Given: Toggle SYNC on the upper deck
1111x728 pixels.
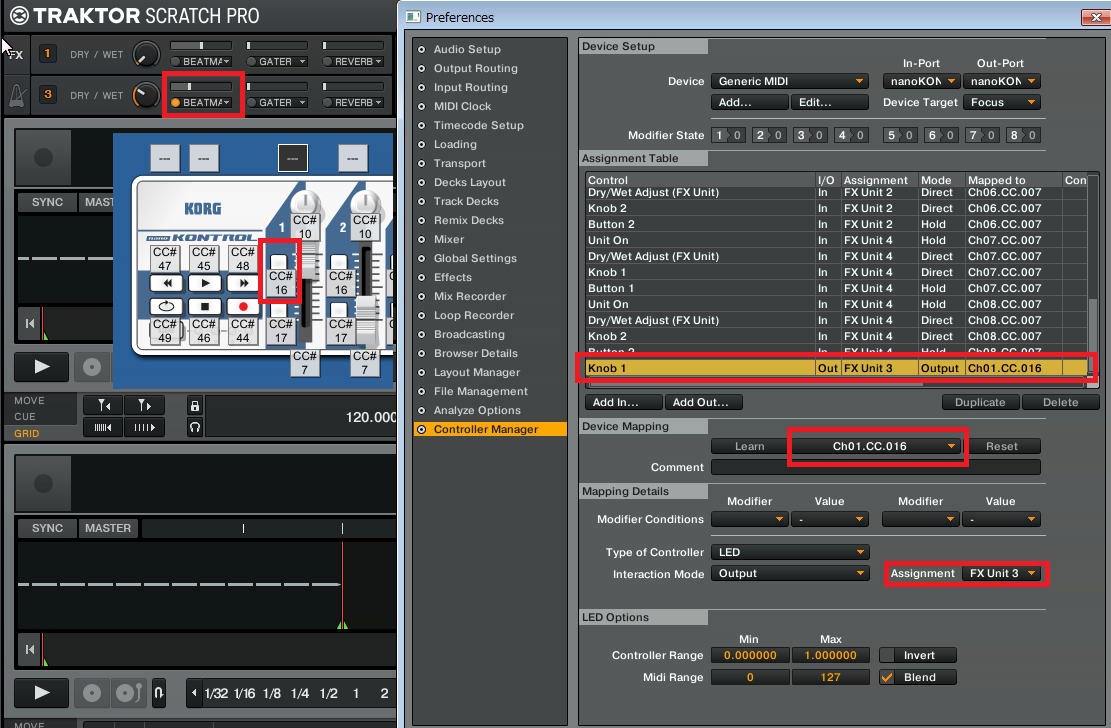Looking at the screenshot, I should point(47,202).
